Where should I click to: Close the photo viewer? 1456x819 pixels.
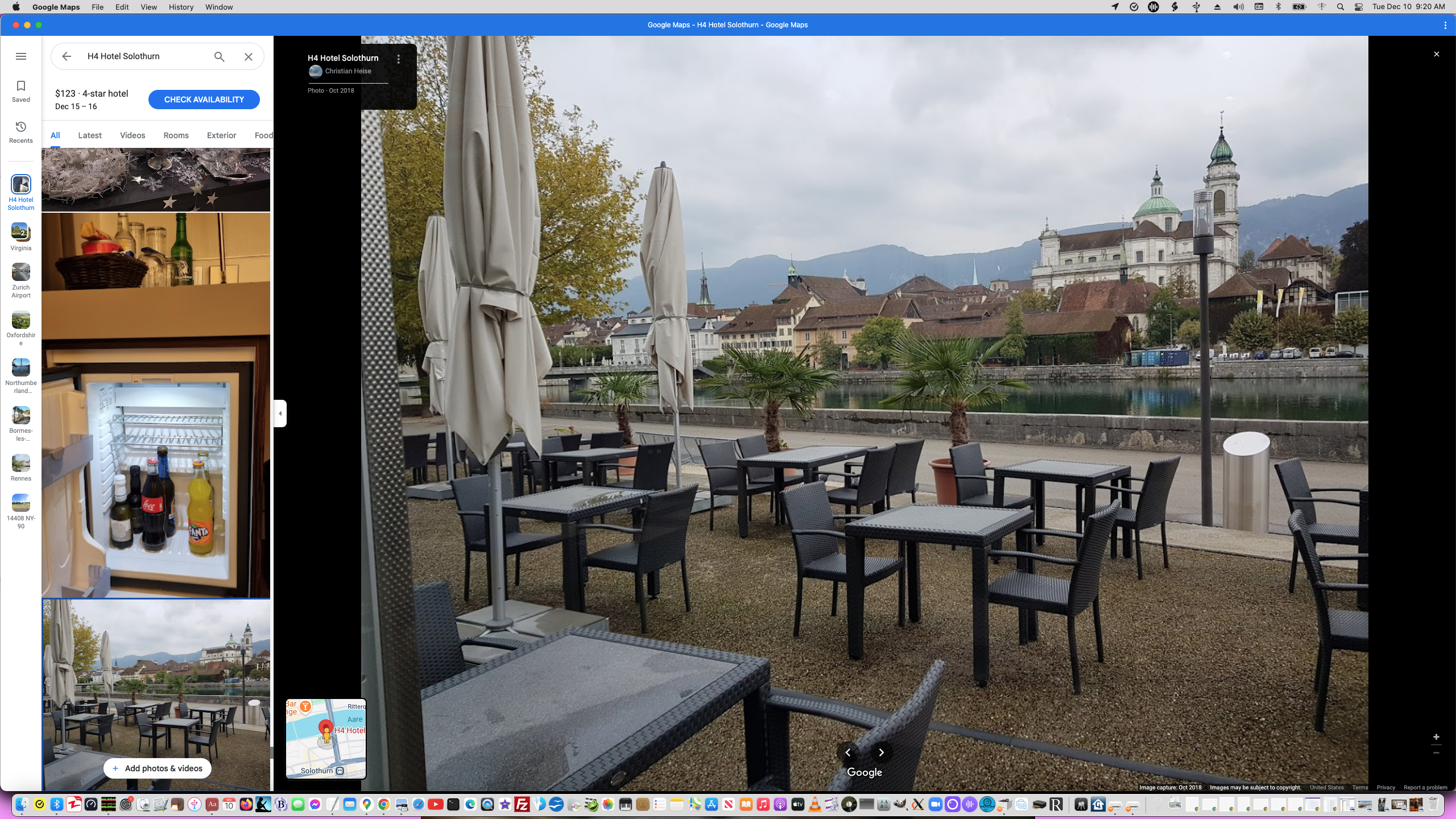point(1436,54)
